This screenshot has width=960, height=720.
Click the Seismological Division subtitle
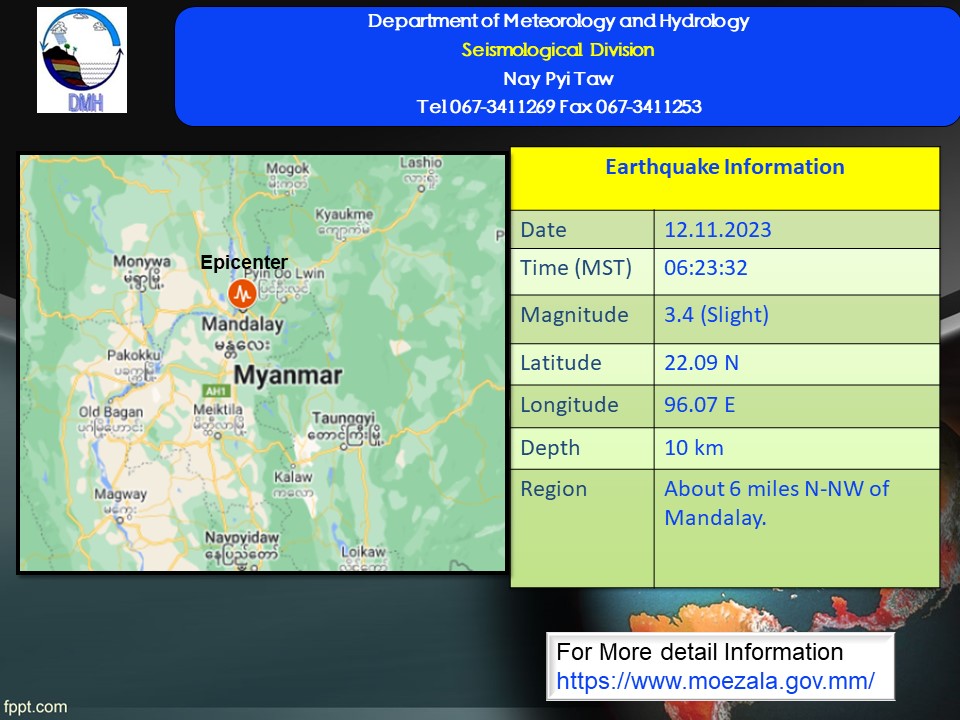[x=558, y=50]
